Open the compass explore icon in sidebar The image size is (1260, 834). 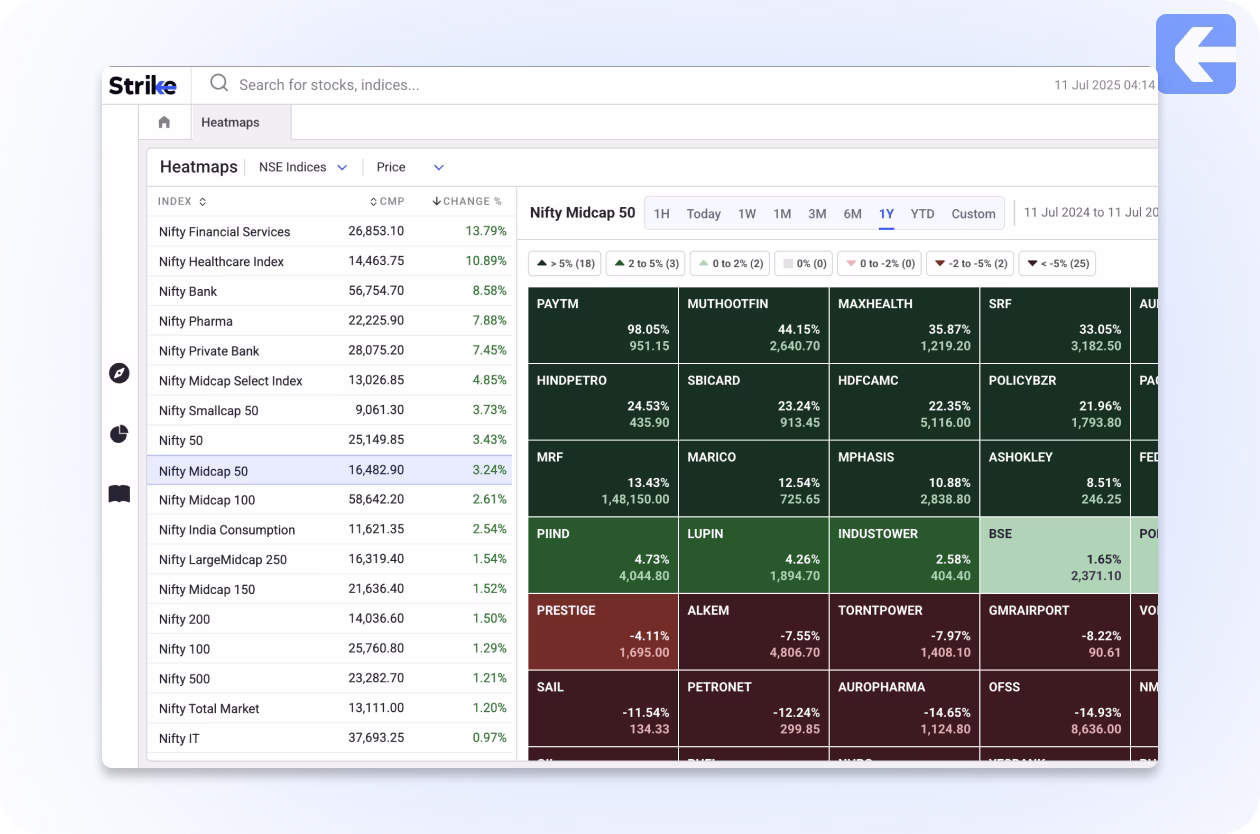119,373
